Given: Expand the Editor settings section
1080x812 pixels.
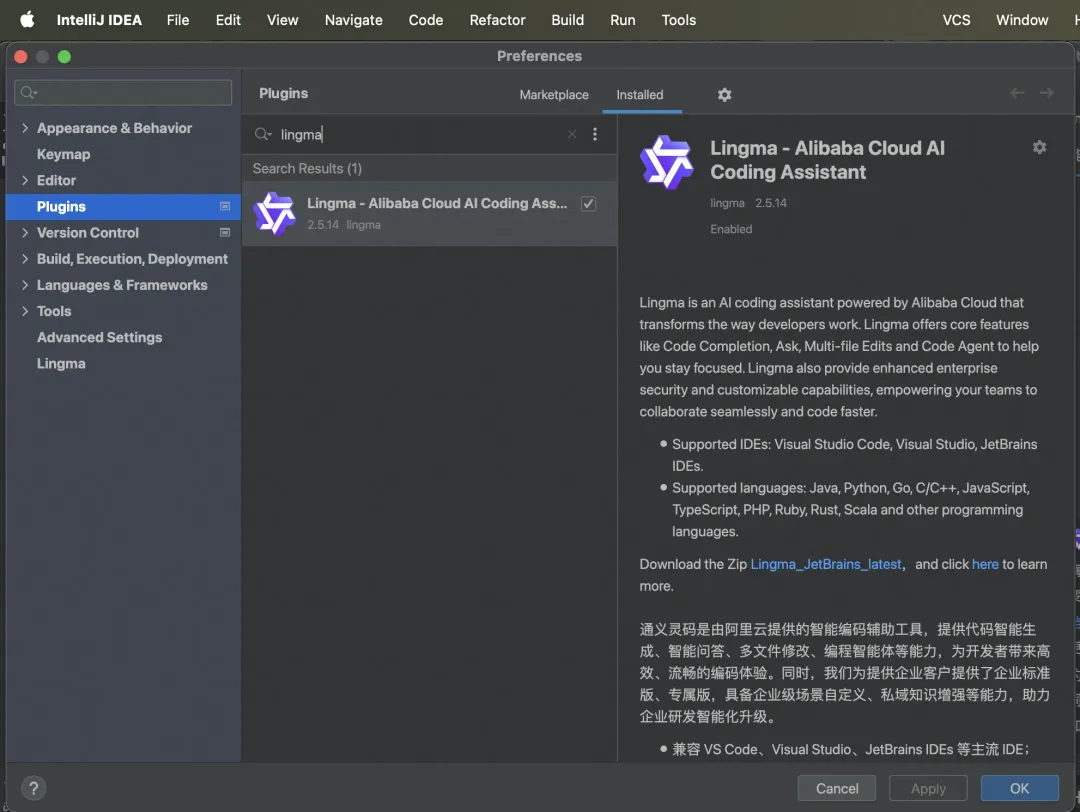Looking at the screenshot, I should pos(25,180).
